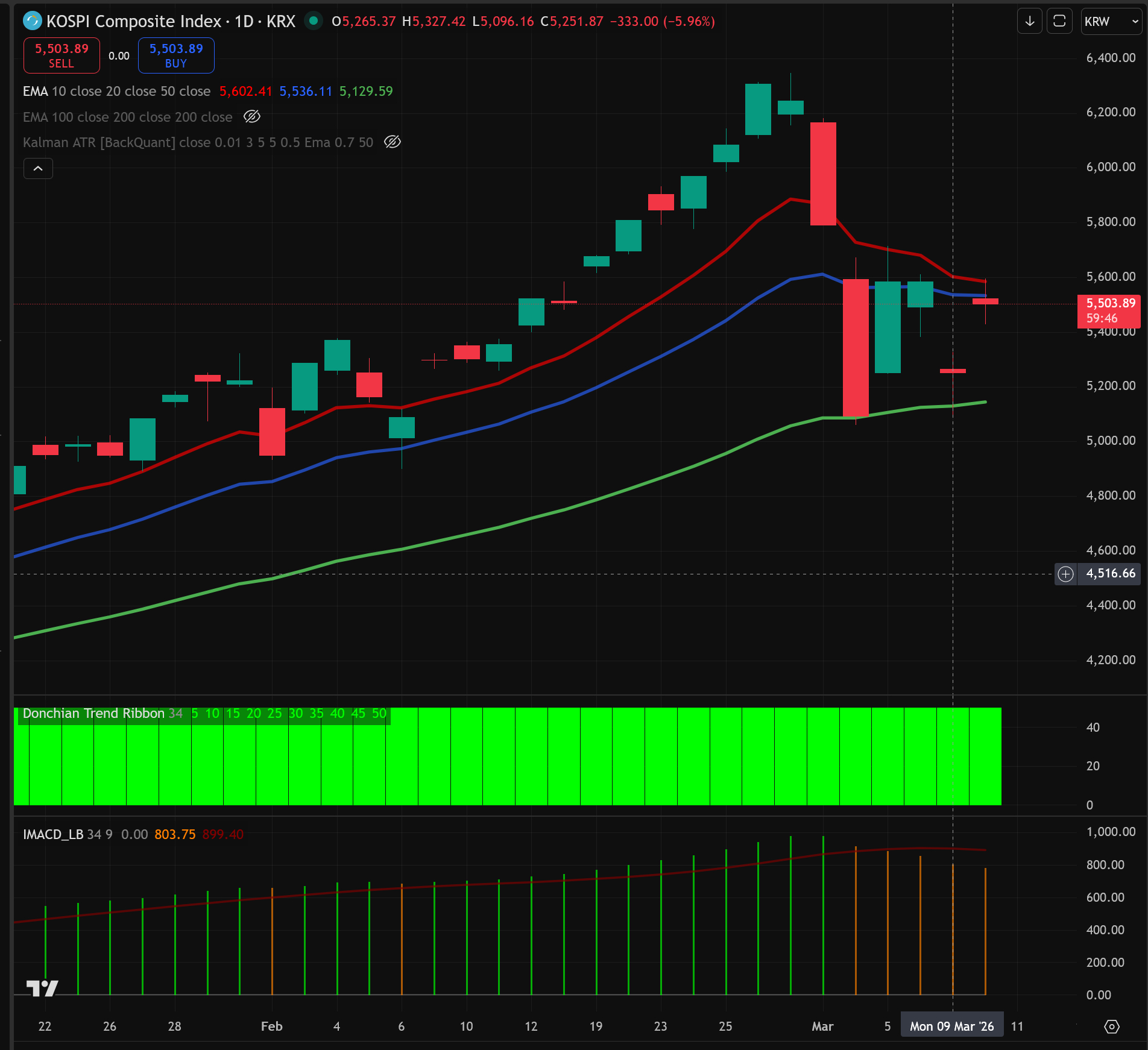The height and width of the screenshot is (1050, 1148).
Task: Click the 5,000.00 price axis level
Action: click(1111, 441)
